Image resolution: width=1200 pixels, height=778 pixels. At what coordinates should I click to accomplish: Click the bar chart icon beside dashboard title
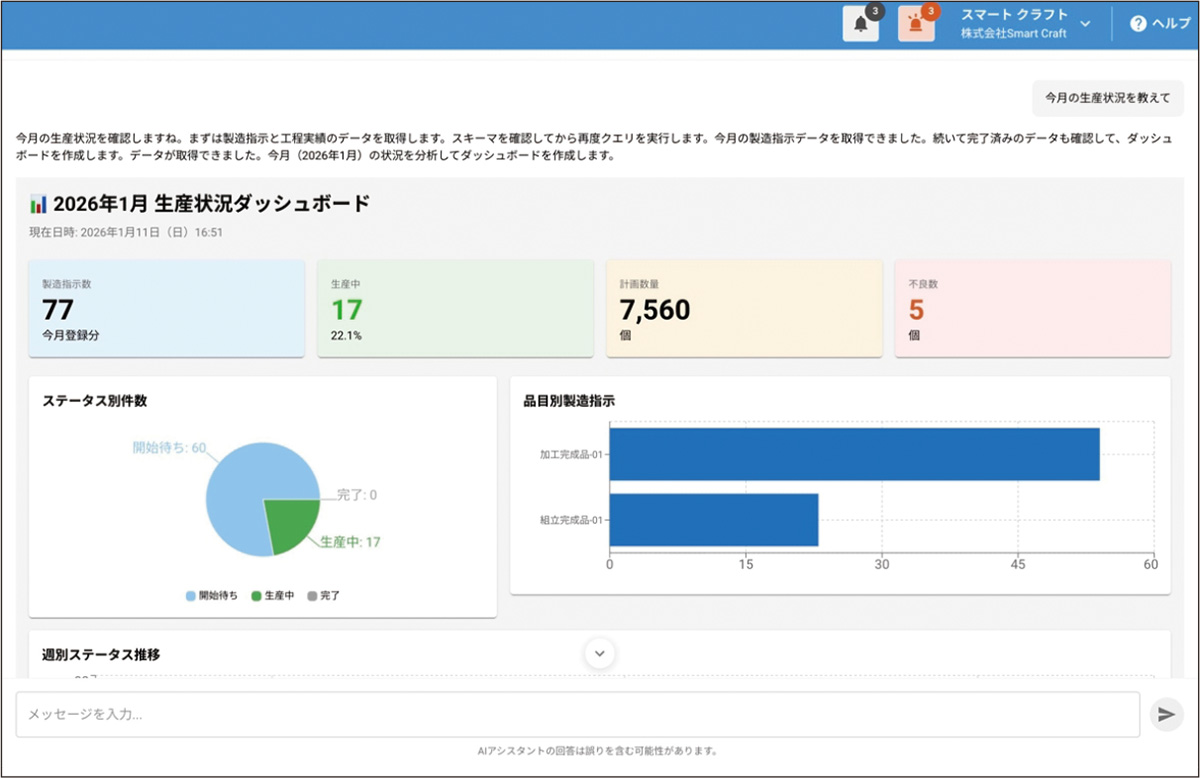(x=39, y=204)
